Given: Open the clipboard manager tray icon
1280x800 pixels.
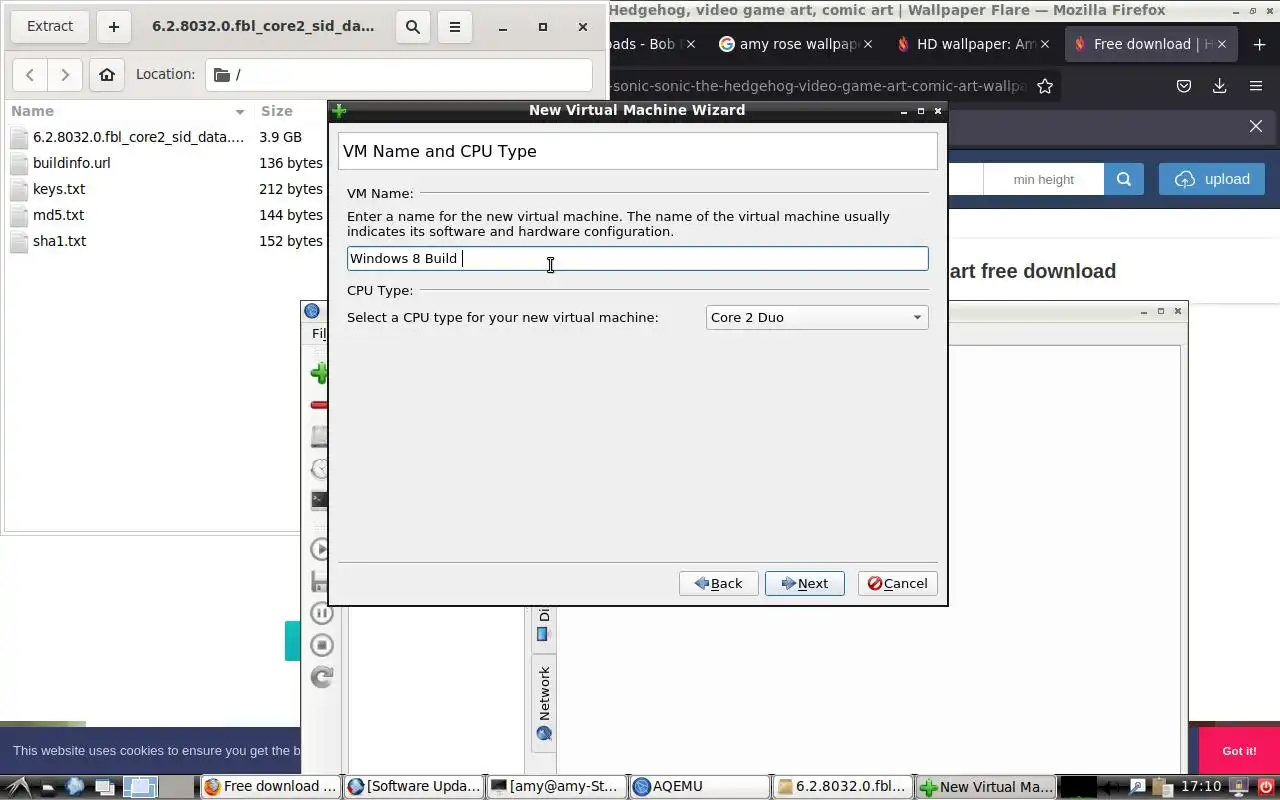Looking at the screenshot, I should point(1163,788).
